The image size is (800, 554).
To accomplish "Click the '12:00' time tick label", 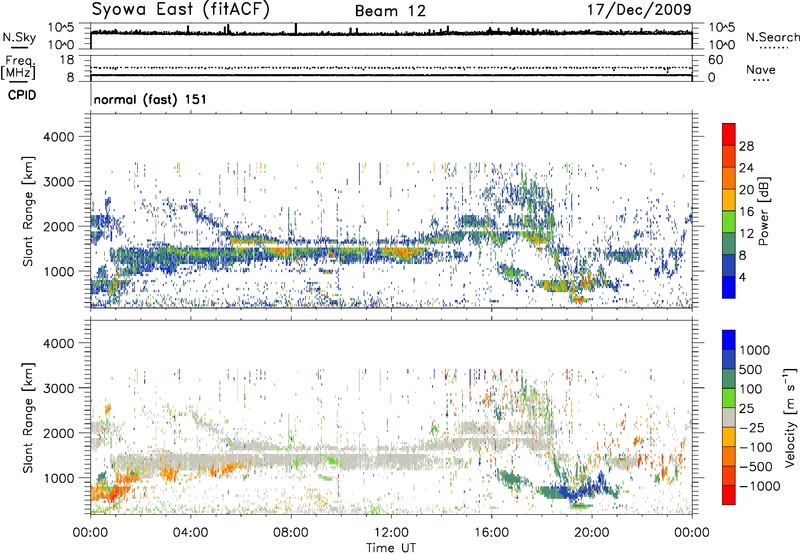I will coord(391,533).
